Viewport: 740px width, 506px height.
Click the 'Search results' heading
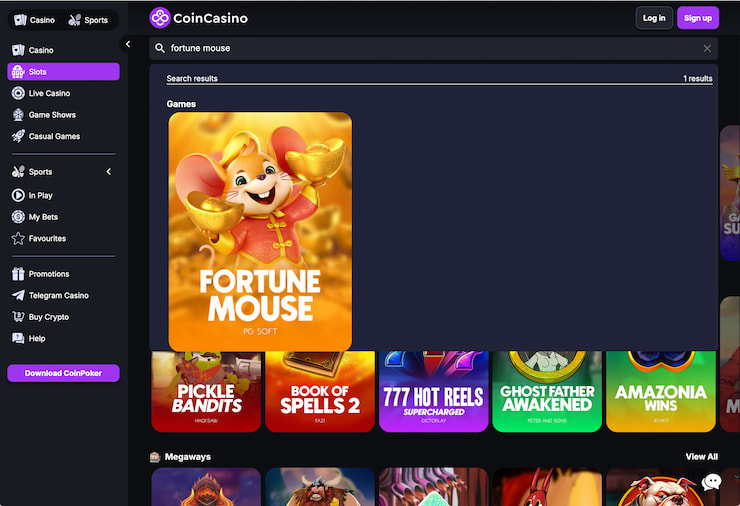click(x=192, y=78)
